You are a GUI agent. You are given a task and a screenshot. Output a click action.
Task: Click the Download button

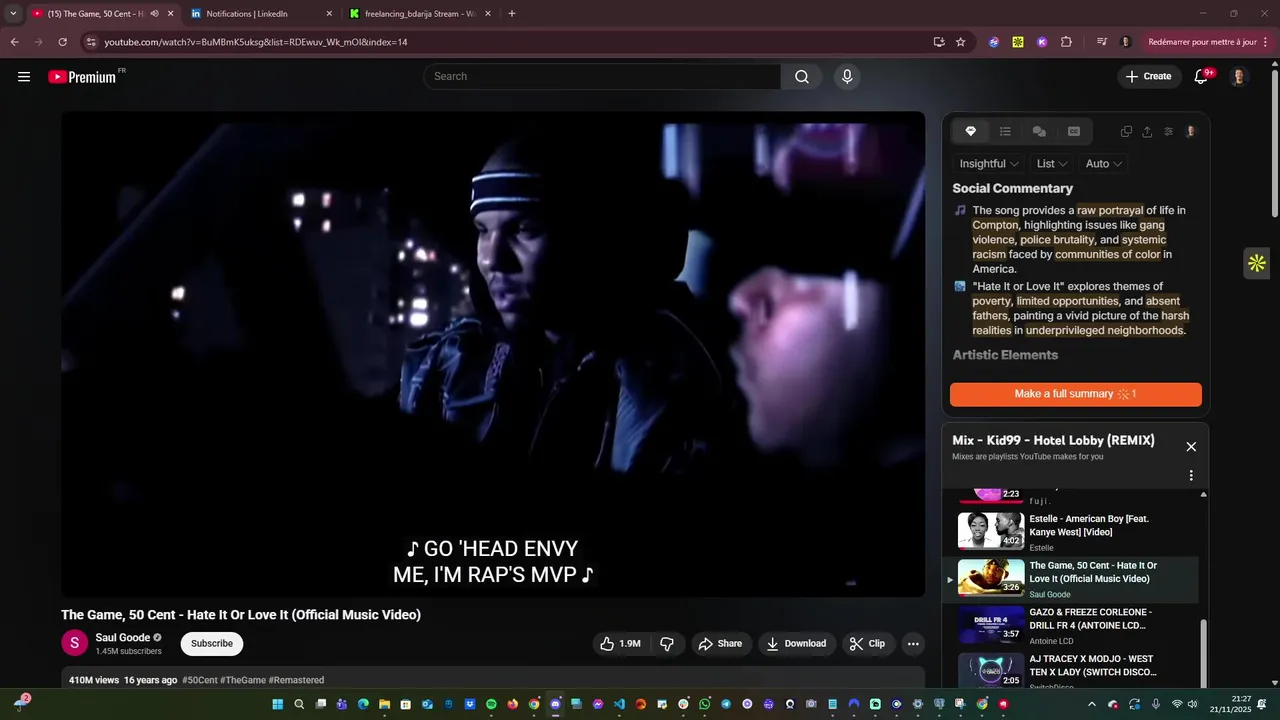[x=797, y=644]
